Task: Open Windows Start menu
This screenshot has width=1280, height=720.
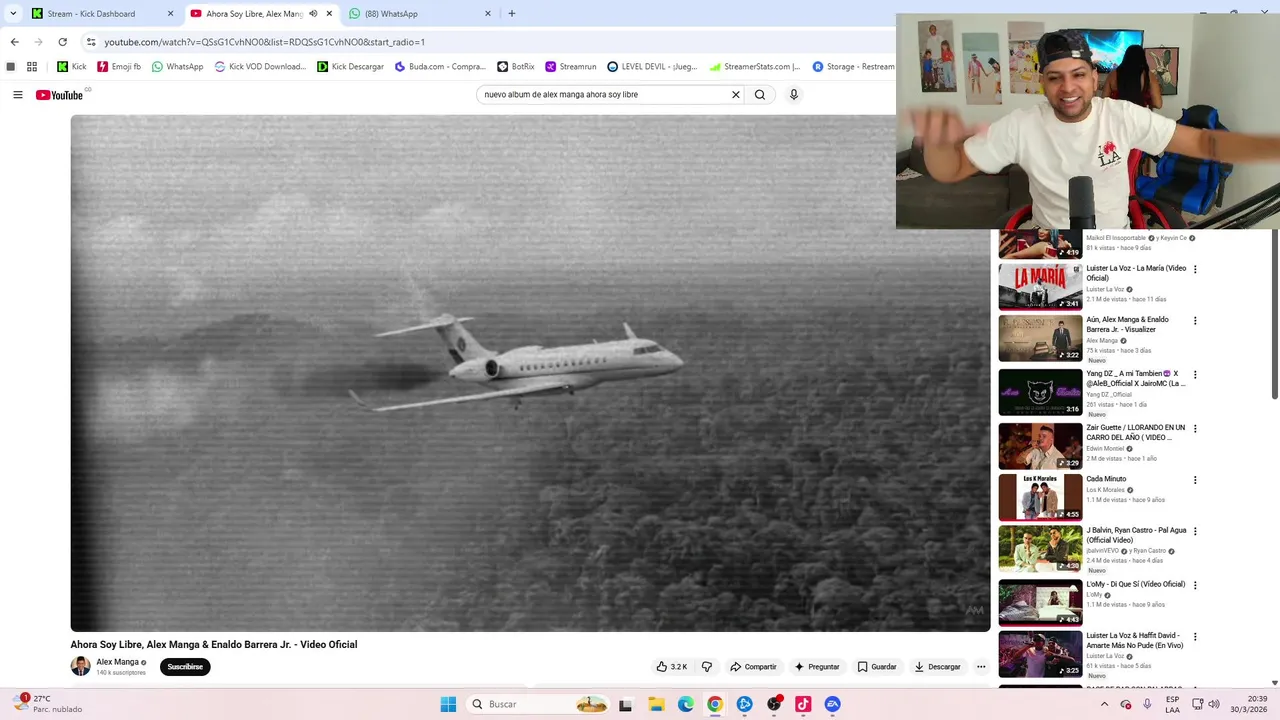Action: coord(448,704)
